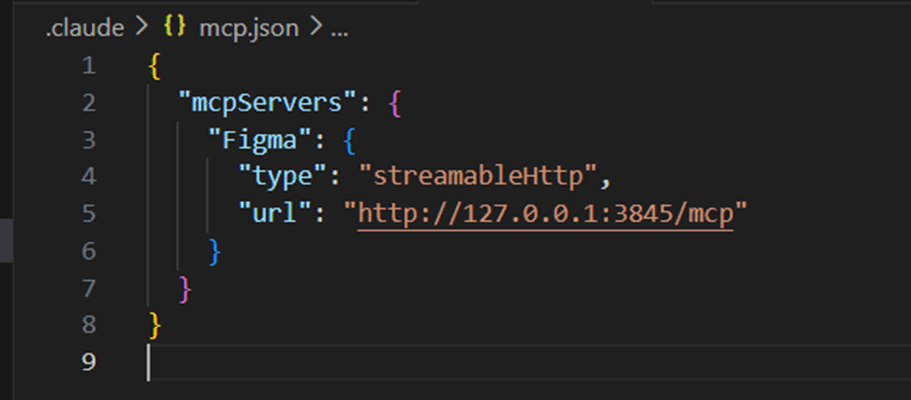Screen dimensions: 911x400
Task: Click the blue closing brace on line 6
Action: [x=214, y=250]
